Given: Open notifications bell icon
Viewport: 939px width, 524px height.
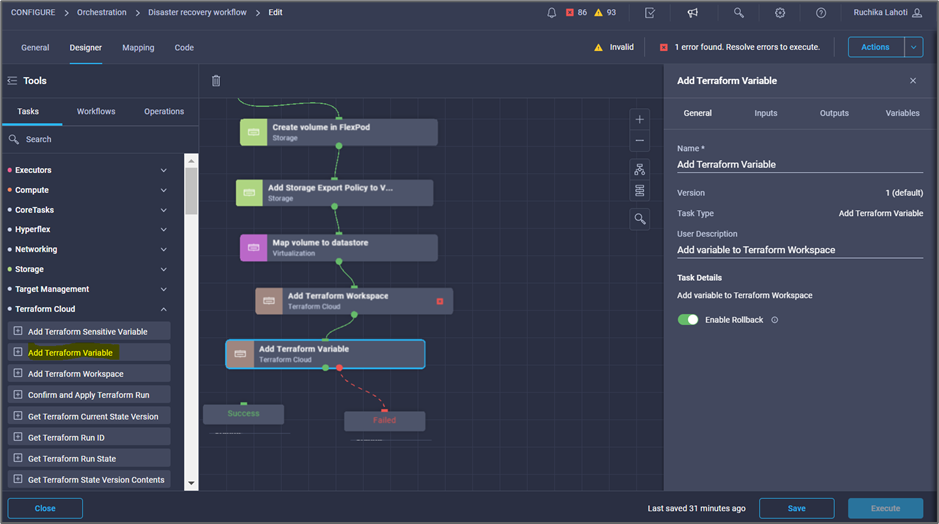Looking at the screenshot, I should 552,13.
